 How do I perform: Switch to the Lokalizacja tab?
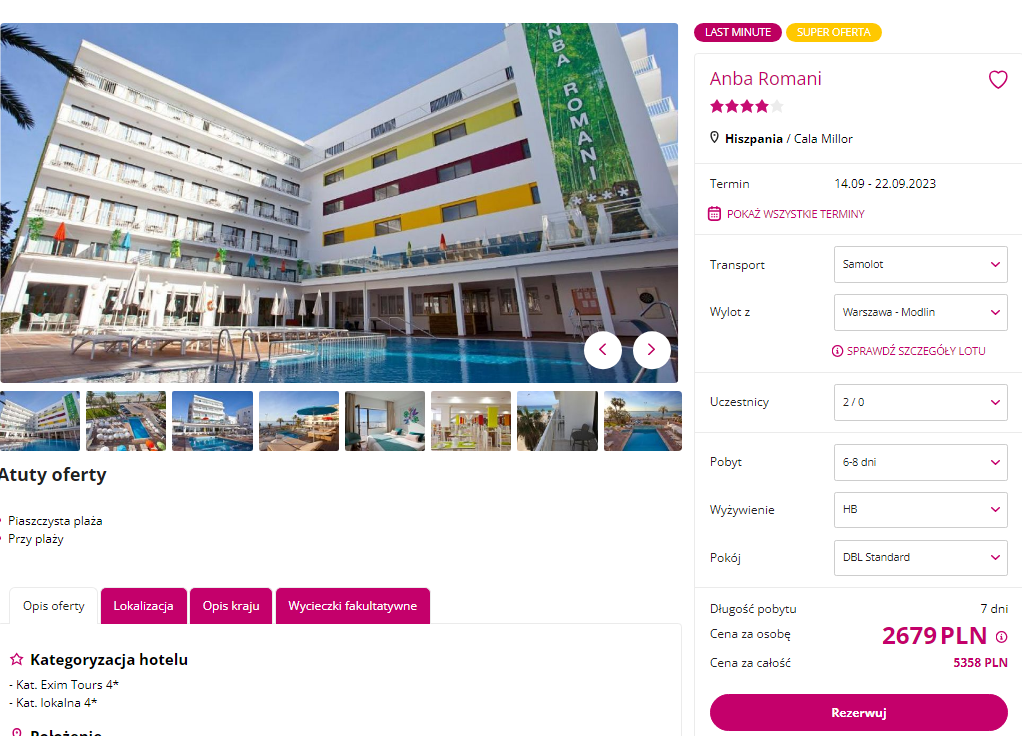[x=143, y=606]
